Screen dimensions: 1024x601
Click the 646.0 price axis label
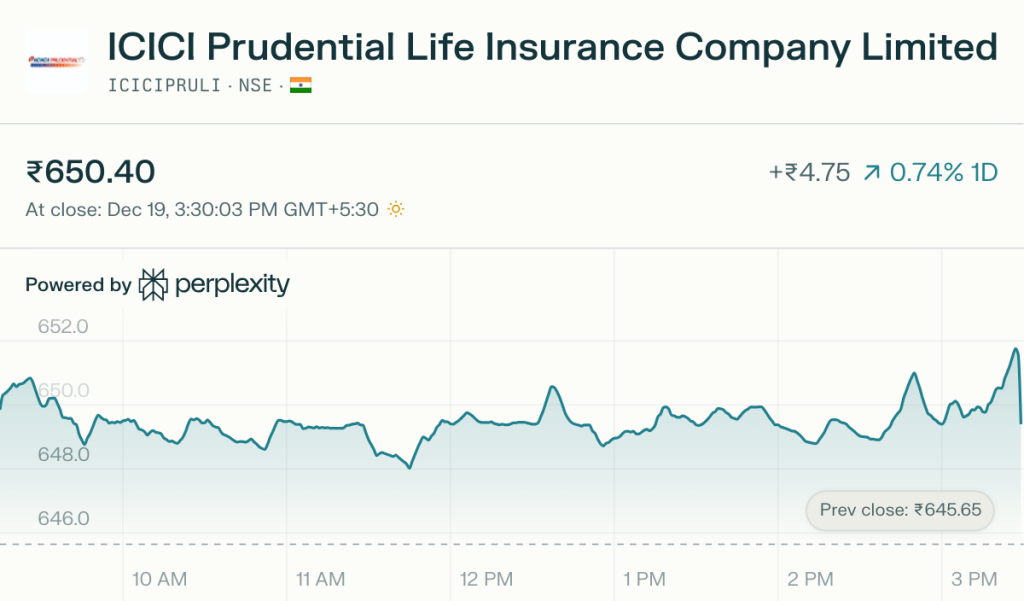pos(64,518)
